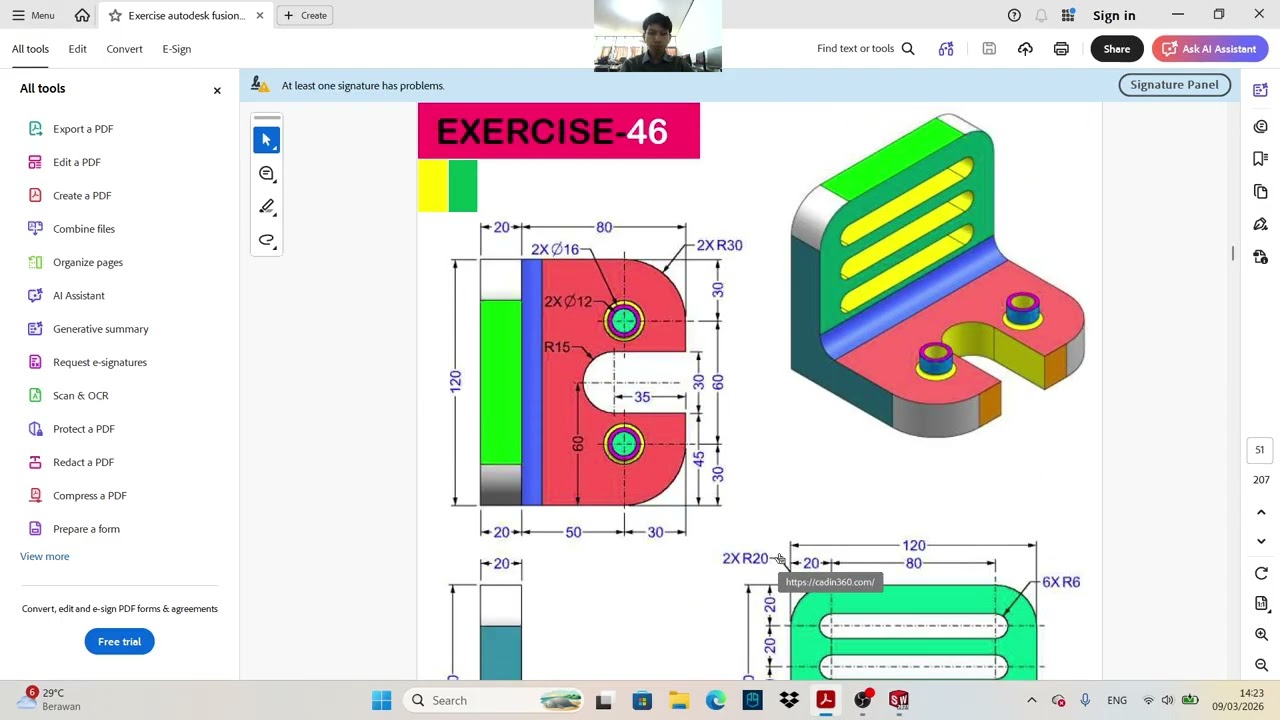Click the Share button
The image size is (1280, 720).
(1117, 49)
